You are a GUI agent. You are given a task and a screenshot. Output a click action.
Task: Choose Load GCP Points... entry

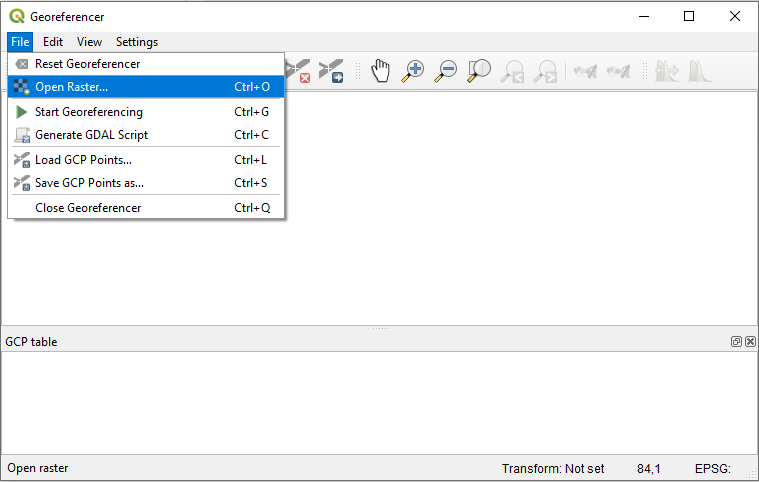click(146, 160)
